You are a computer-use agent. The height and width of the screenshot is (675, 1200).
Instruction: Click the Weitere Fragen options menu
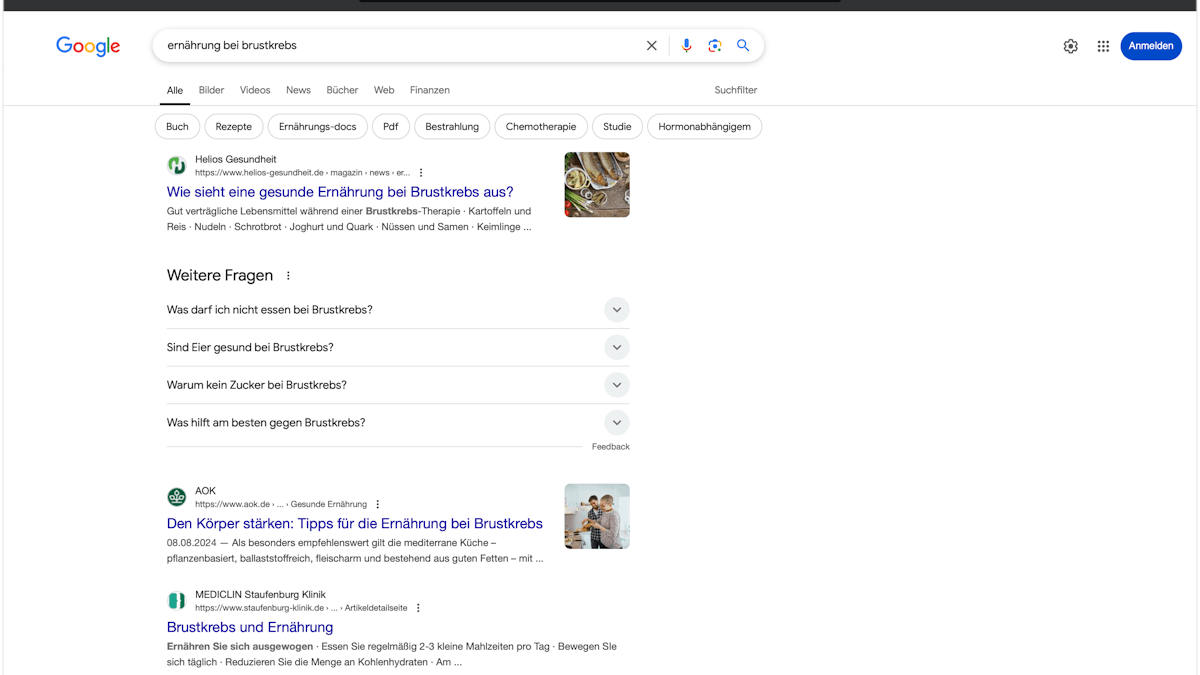tap(288, 275)
